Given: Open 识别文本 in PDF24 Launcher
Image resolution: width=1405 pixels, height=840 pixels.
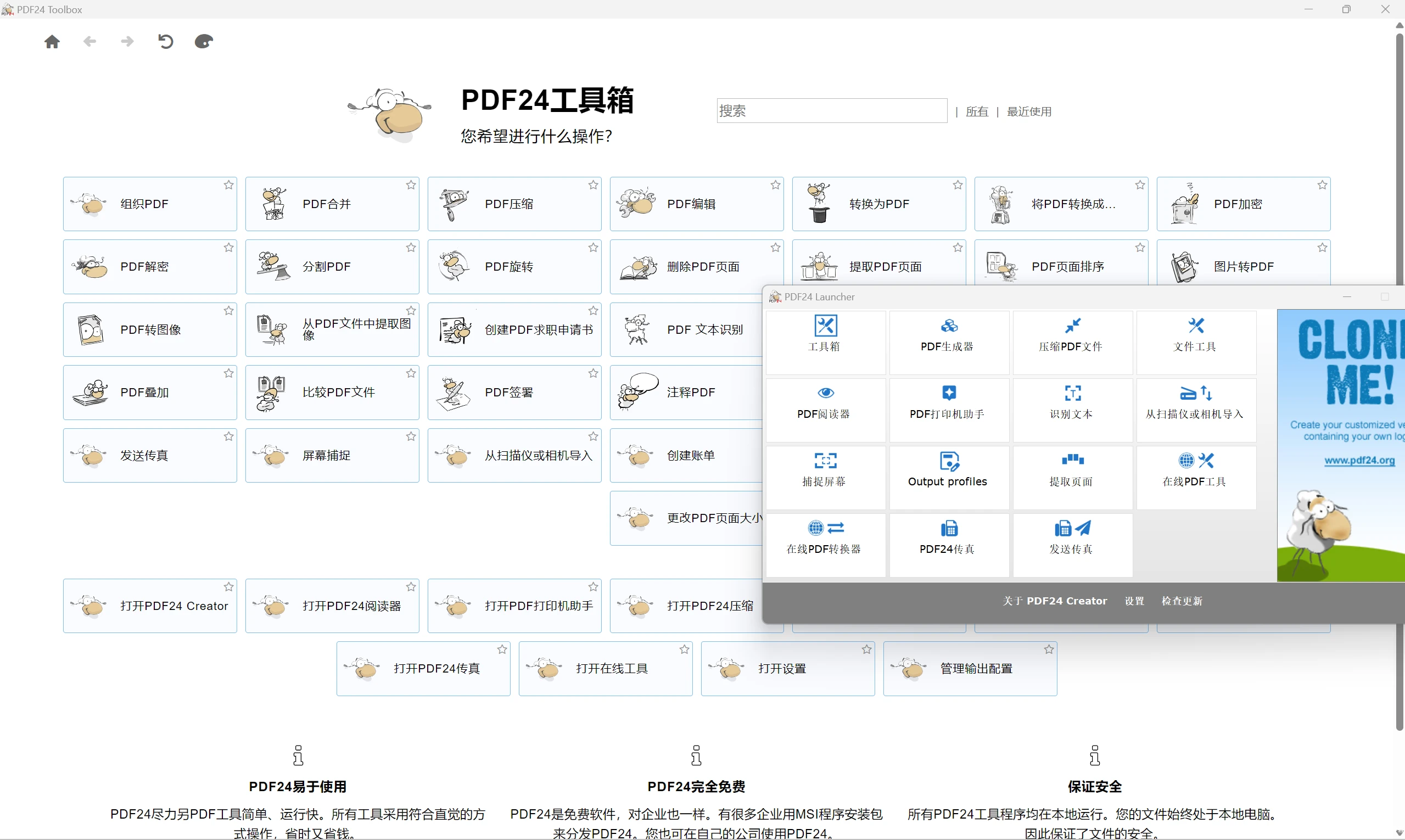Looking at the screenshot, I should [1072, 410].
